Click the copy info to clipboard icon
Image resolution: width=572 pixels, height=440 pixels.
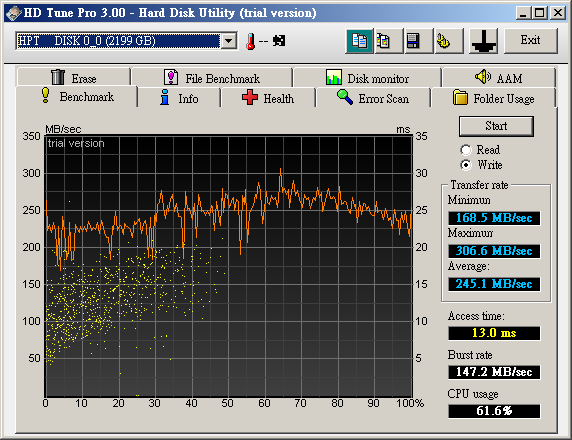[x=359, y=41]
